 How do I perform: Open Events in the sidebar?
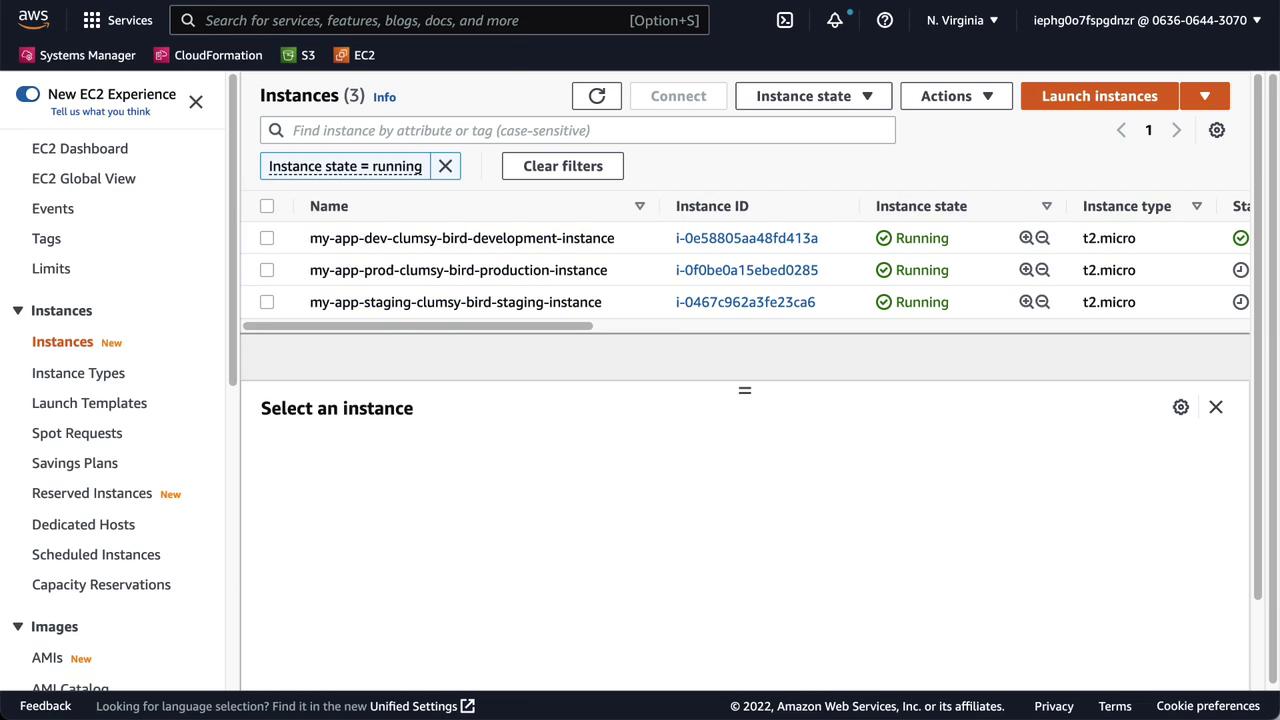53,209
